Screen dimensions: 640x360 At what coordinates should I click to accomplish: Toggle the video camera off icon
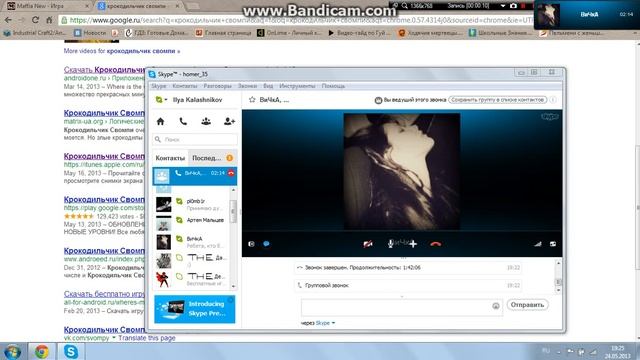368,244
